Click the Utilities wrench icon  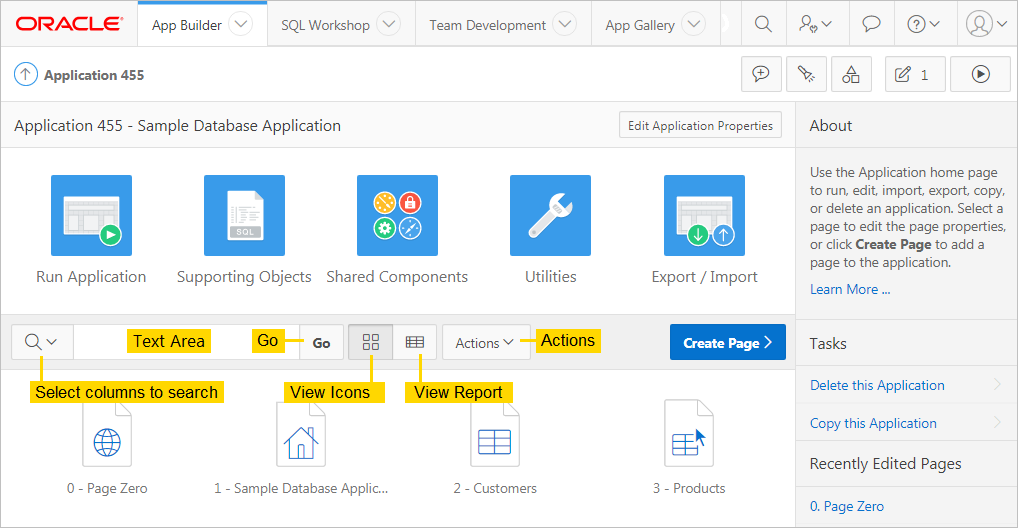[x=550, y=215]
